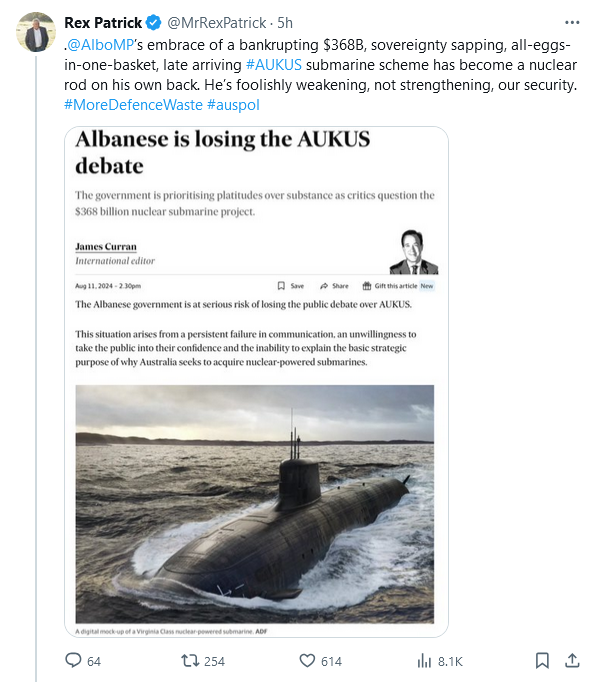Open the #MoreDefenceWaste hashtag

tap(133, 105)
